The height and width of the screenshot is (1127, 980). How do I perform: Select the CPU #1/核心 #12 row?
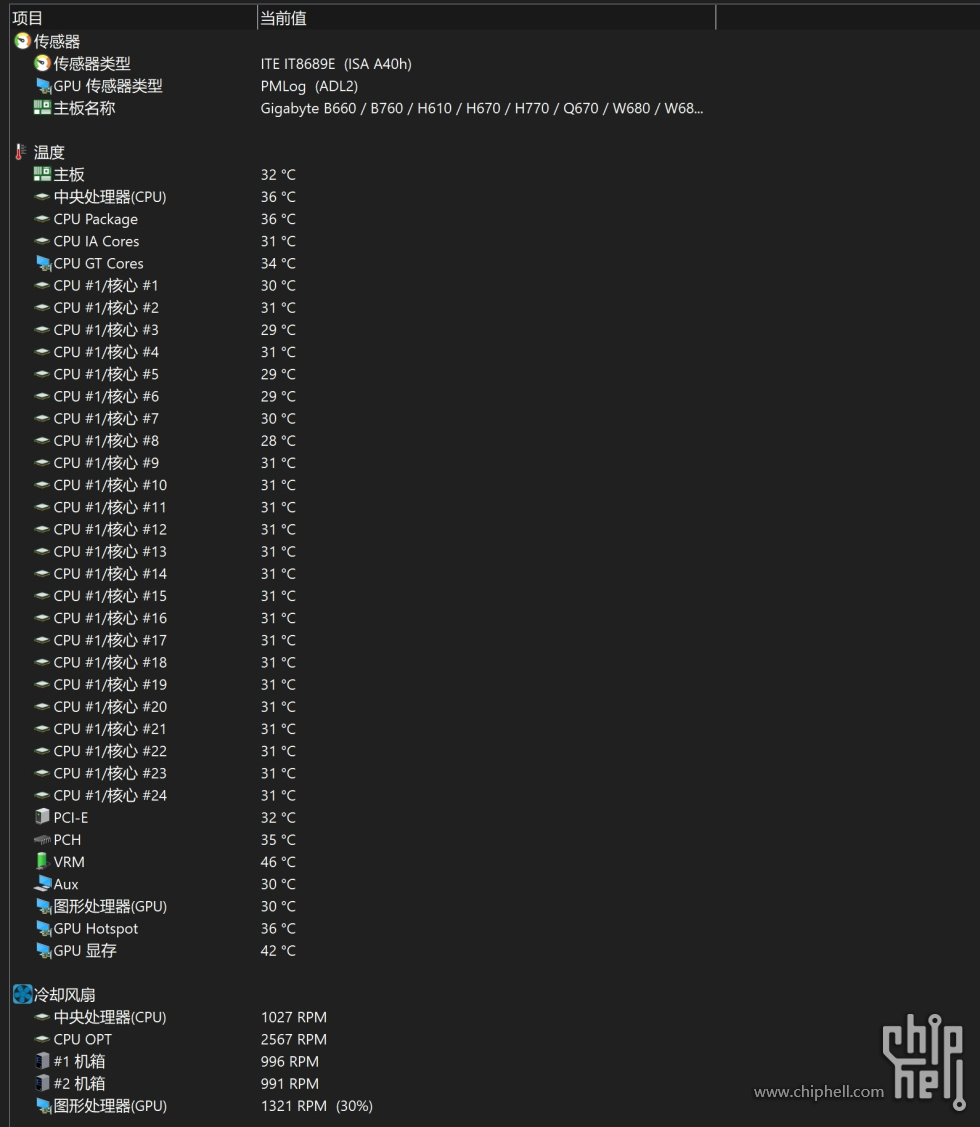point(360,529)
